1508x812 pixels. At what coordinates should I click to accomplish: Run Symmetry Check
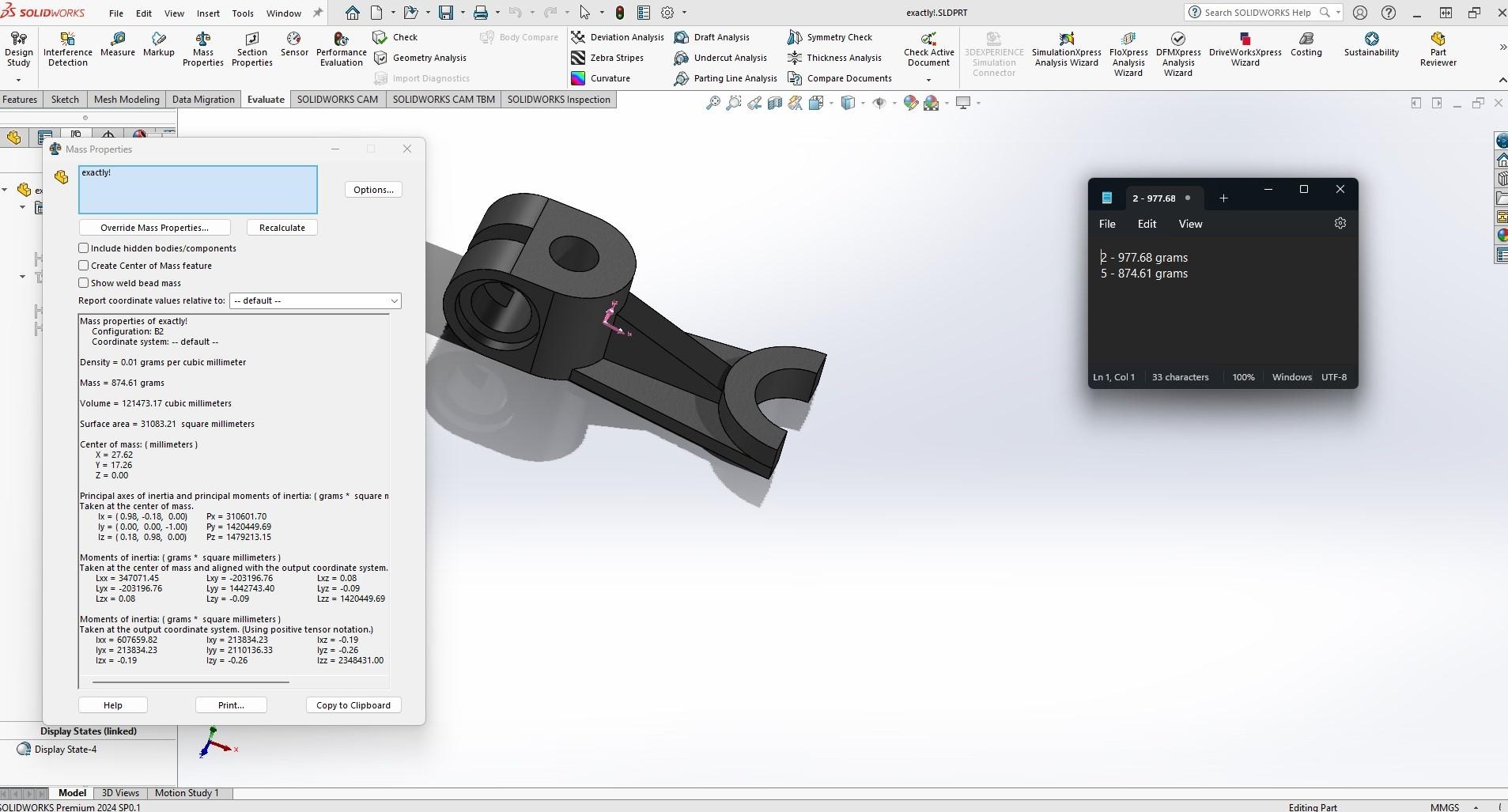pyautogui.click(x=830, y=37)
